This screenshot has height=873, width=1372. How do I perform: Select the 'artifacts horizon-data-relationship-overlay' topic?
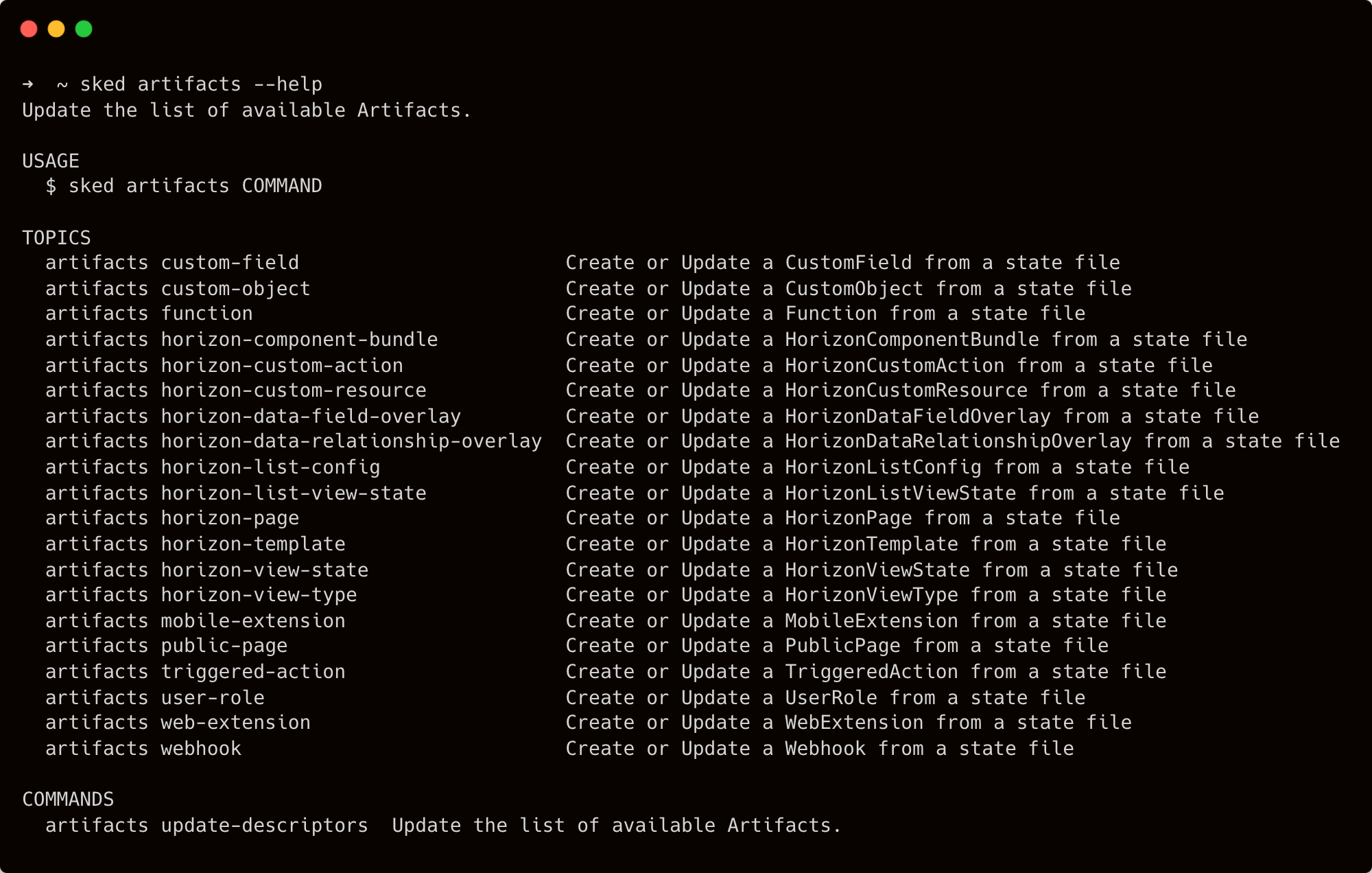tap(293, 441)
